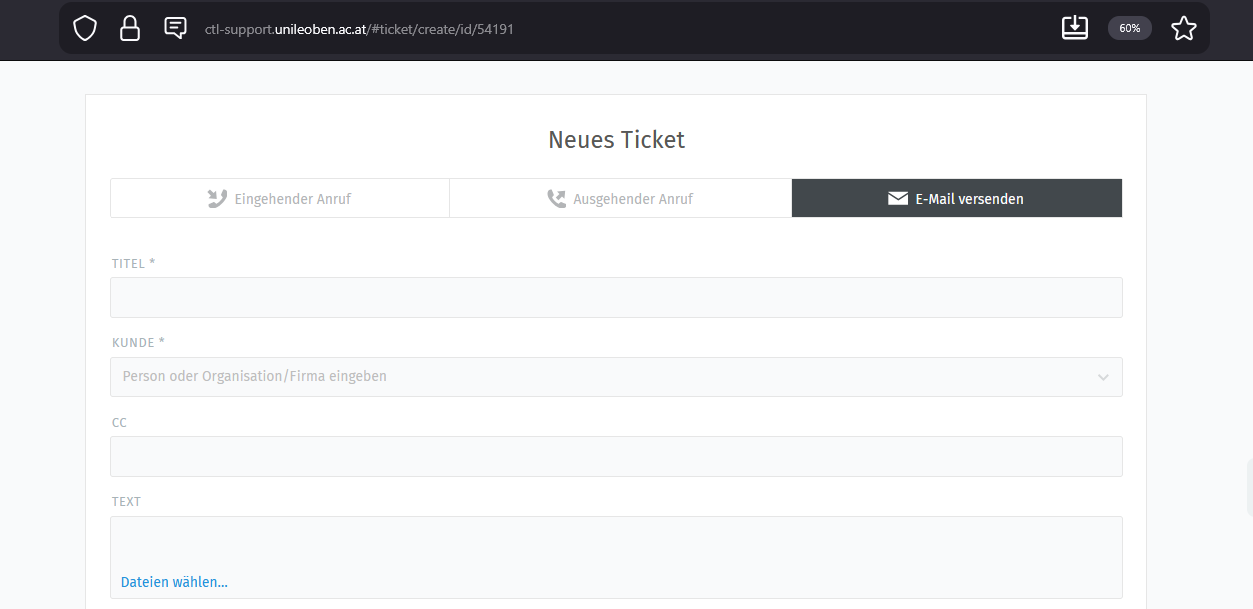Click the envelope icon for E-Mail versenden

pos(897,199)
